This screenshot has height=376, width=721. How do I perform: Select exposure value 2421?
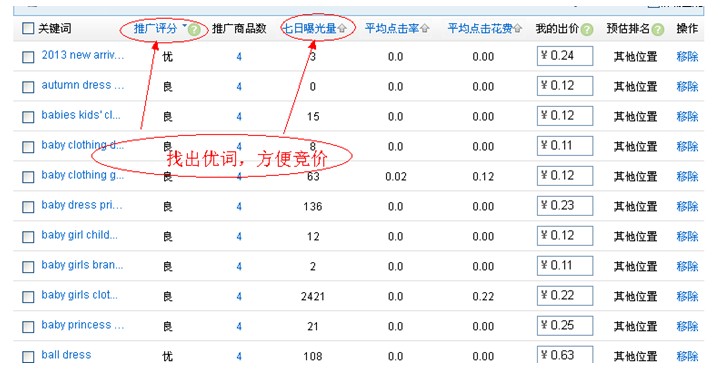(313, 296)
